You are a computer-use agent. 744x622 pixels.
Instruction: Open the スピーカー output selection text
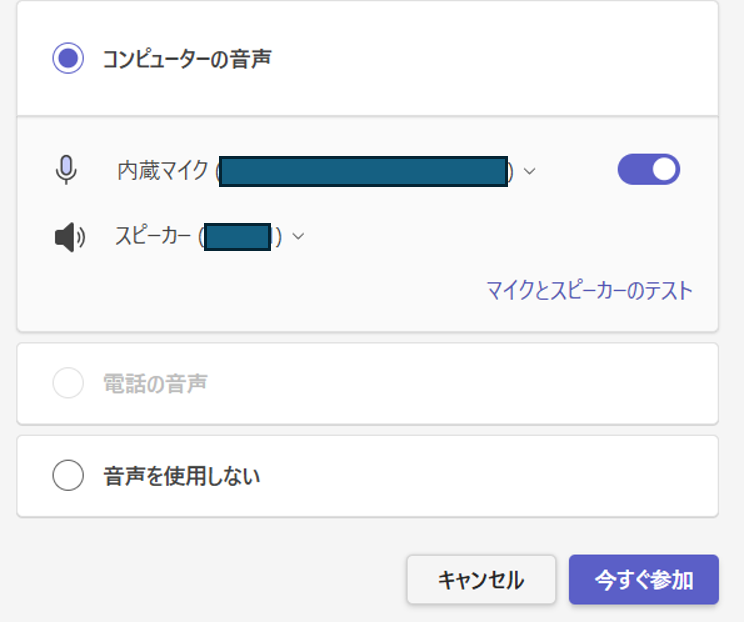tap(198, 236)
